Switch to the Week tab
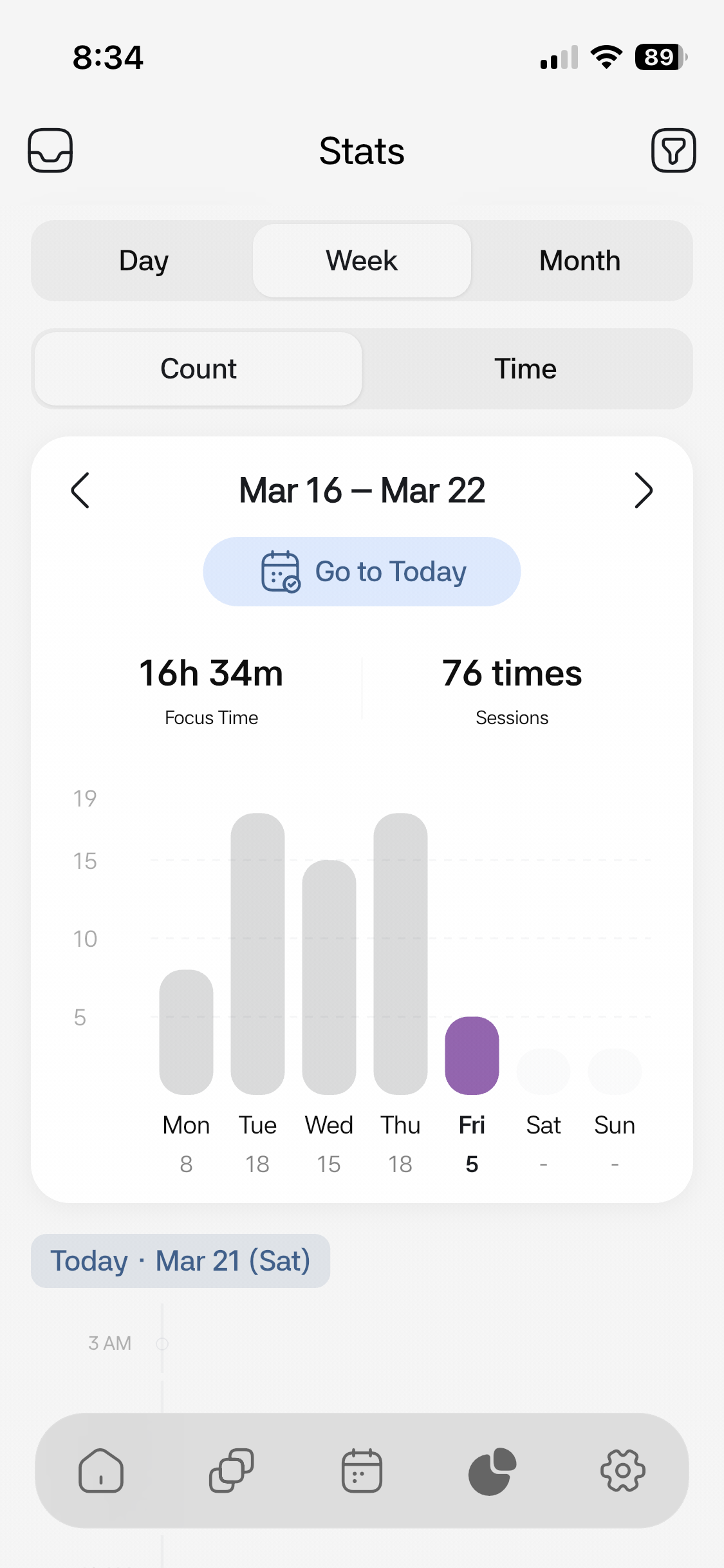Screen dimensions: 724x1568 [x=362, y=261]
